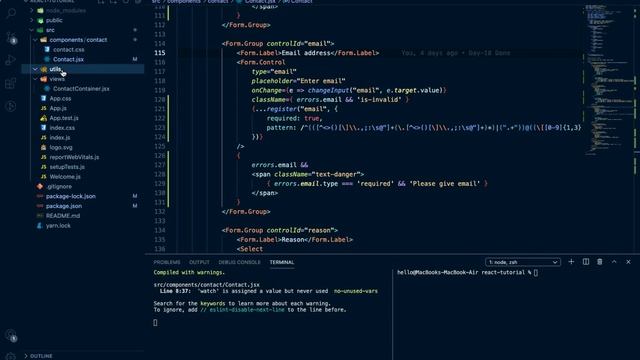Screen dimensions: 640x360
Task: Click the placeholder="Enter email" code line
Action: (x=298, y=81)
